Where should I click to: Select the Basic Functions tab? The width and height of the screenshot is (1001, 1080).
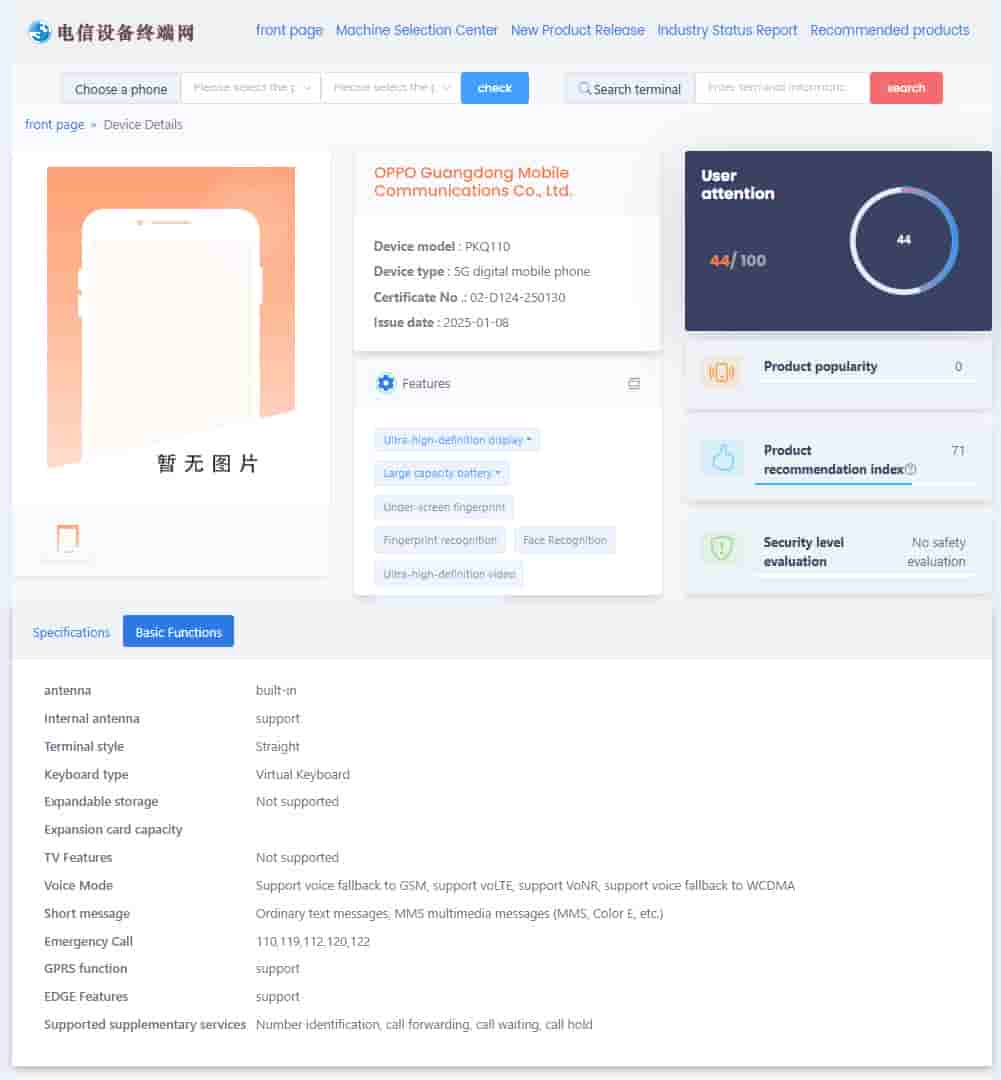click(x=178, y=632)
